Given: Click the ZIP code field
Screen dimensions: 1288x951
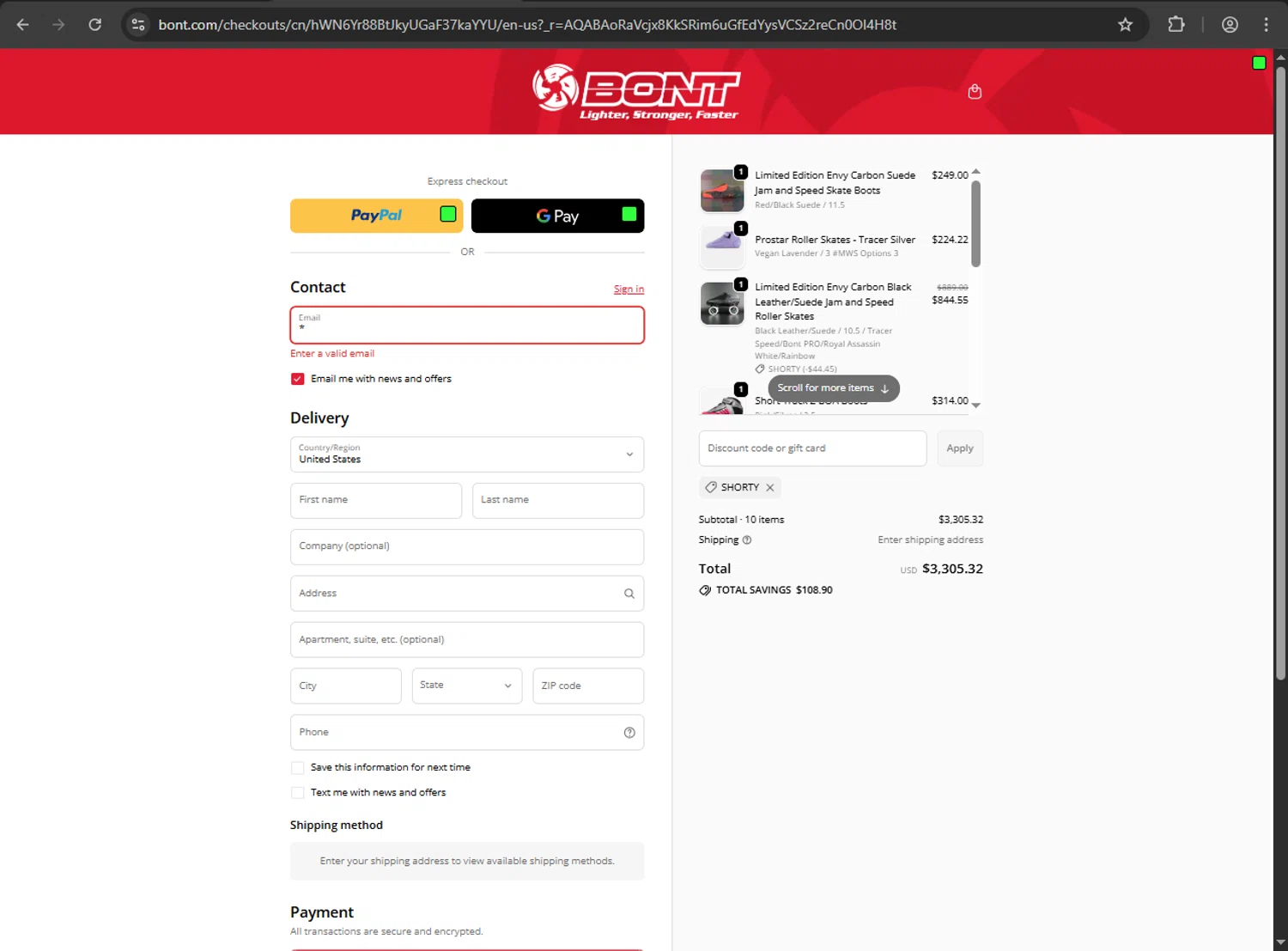Looking at the screenshot, I should coord(588,686).
